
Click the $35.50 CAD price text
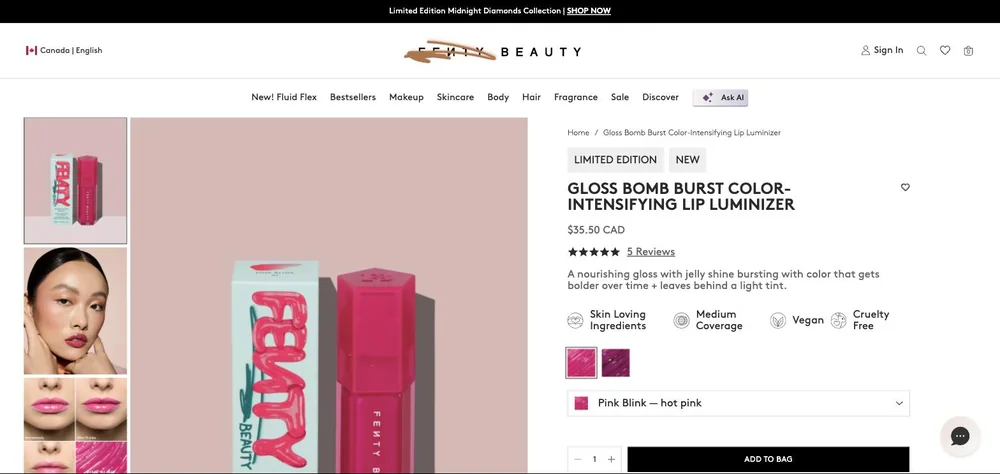(596, 230)
